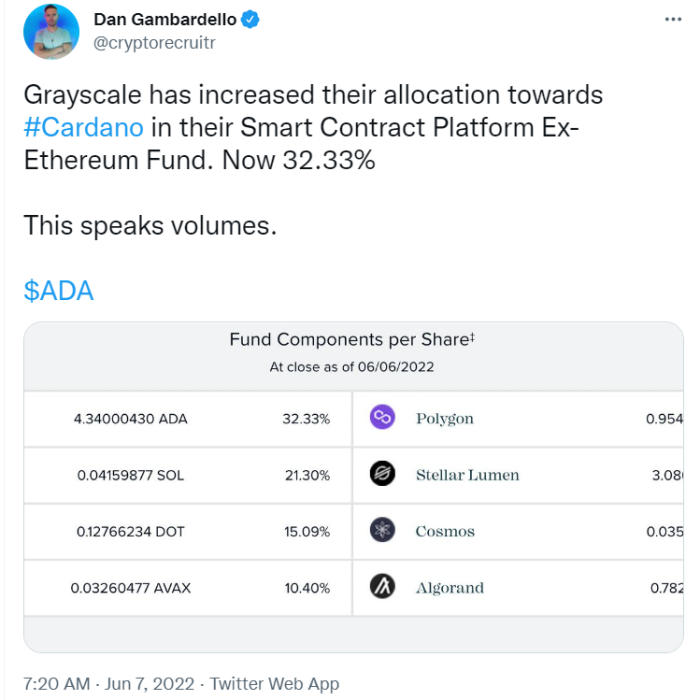Image resolution: width=700 pixels, height=700 pixels.
Task: Open the $ADA cashtag link
Action: (x=58, y=291)
